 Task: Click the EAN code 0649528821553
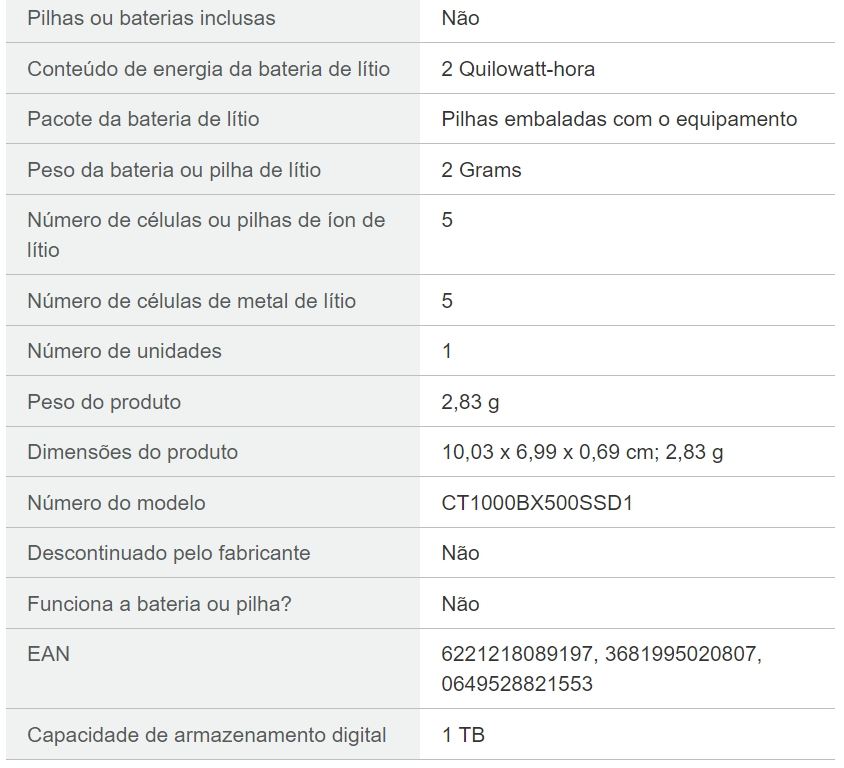coord(517,684)
